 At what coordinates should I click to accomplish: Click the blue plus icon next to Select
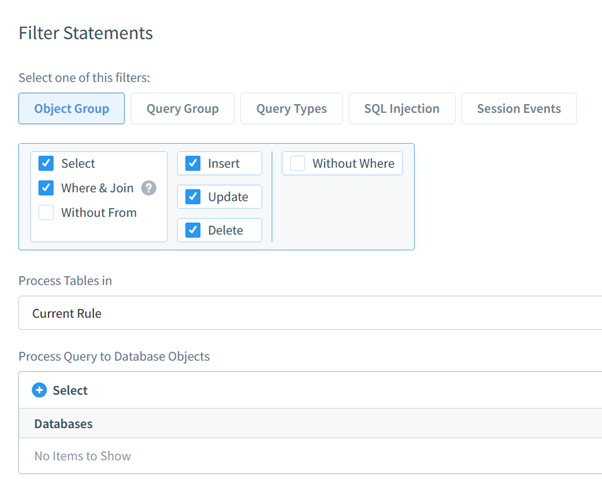point(39,390)
